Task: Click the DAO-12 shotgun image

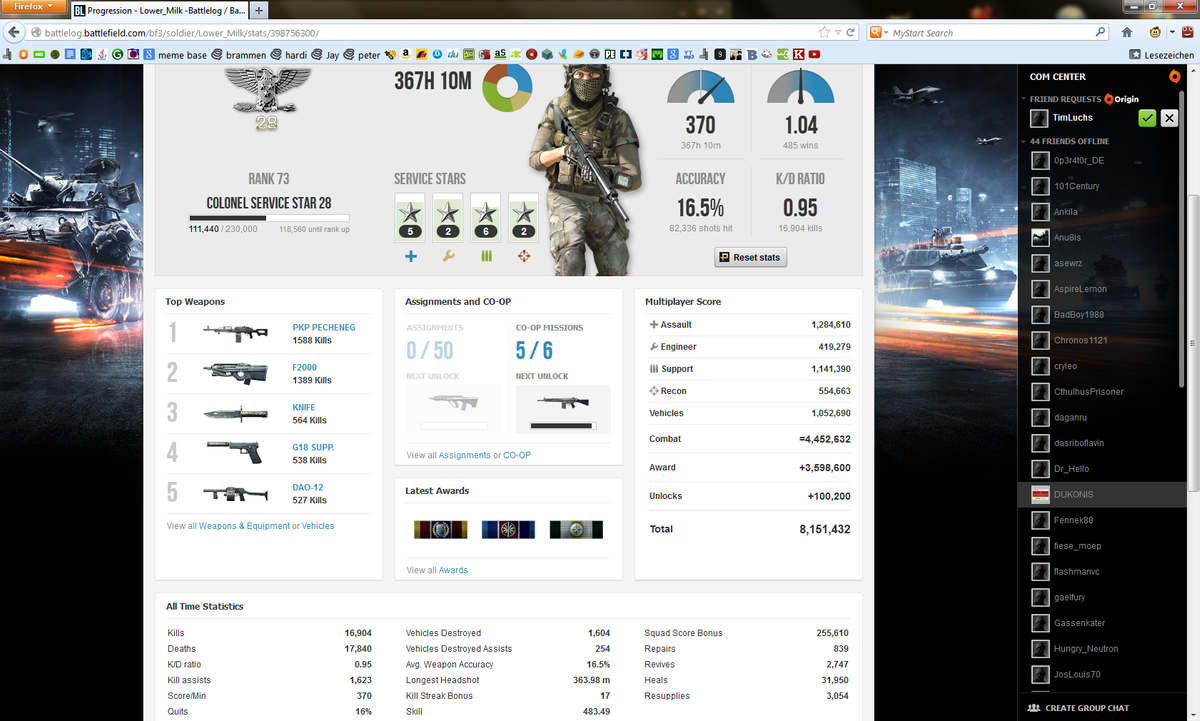Action: pos(235,493)
